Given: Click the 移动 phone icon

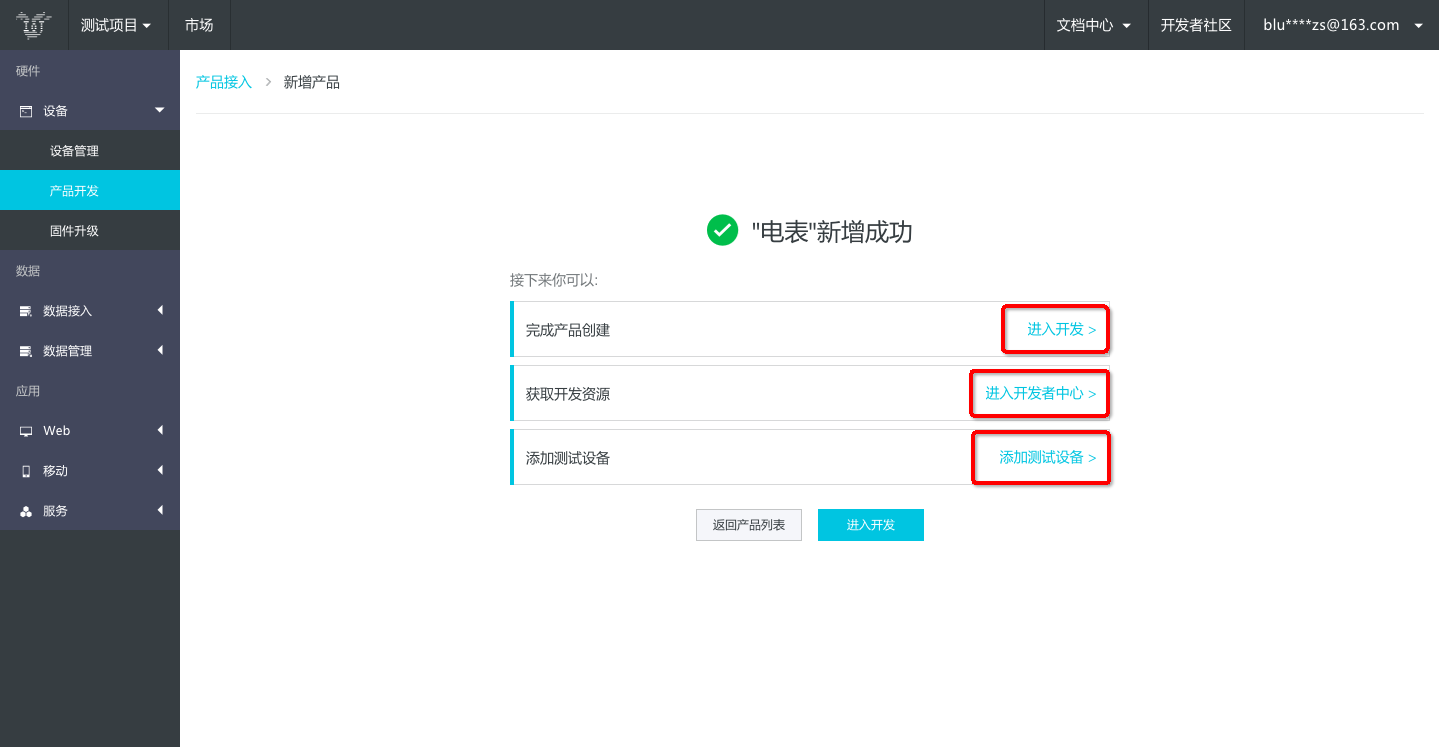Looking at the screenshot, I should tap(26, 471).
